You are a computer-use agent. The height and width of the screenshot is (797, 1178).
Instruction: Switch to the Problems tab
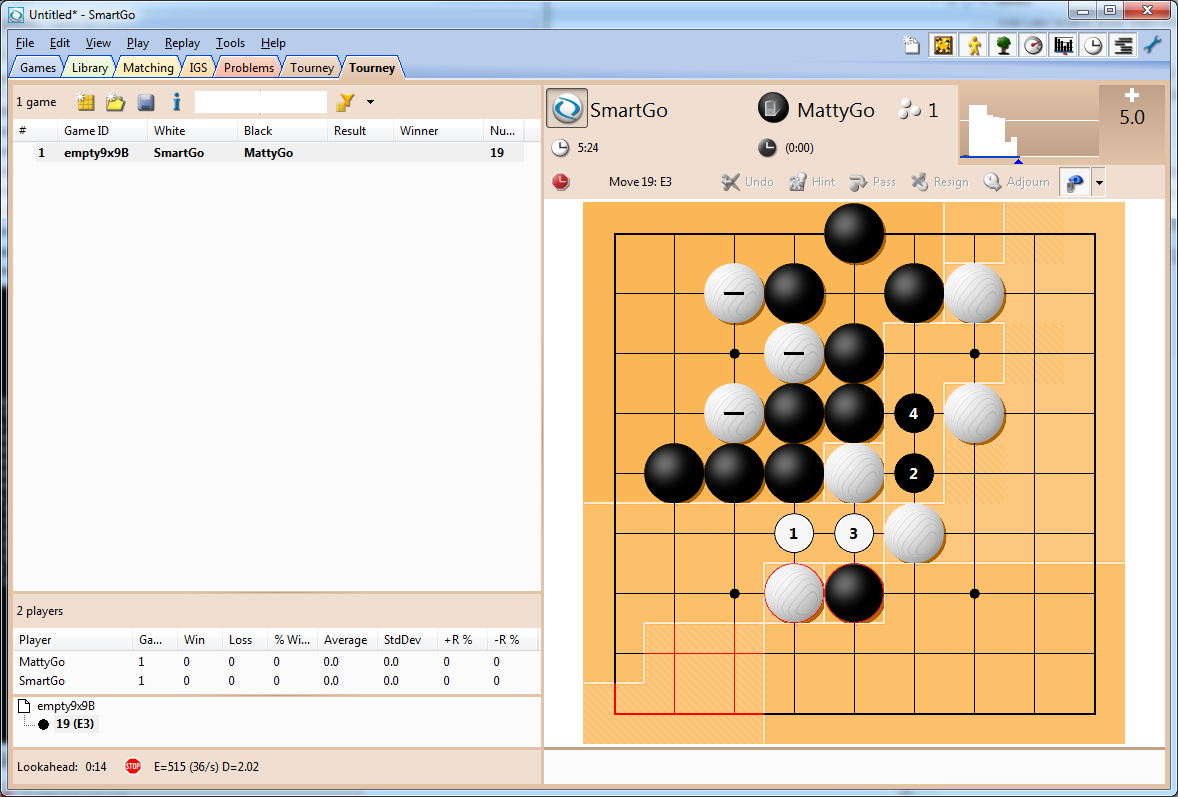tap(249, 68)
